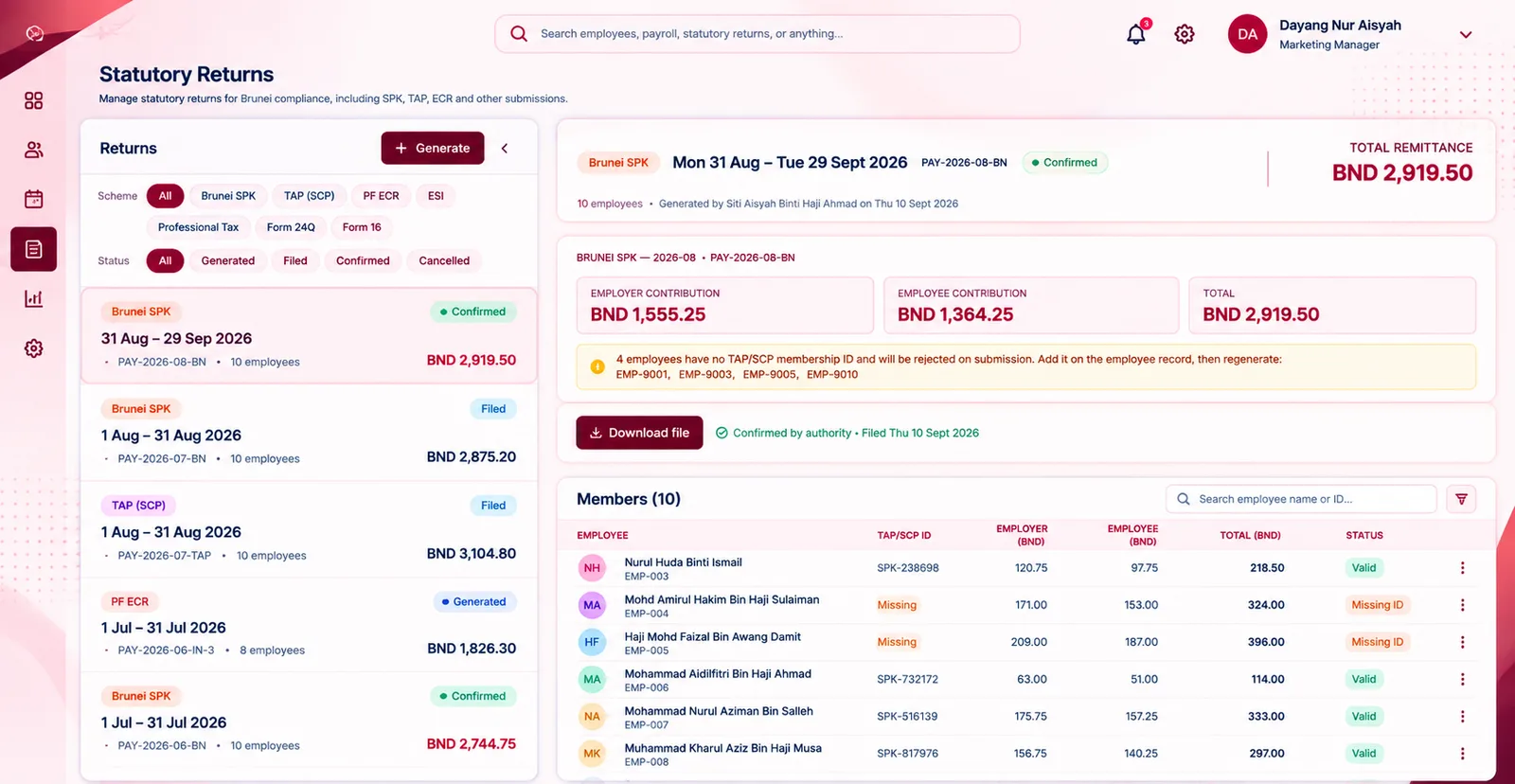Image resolution: width=1515 pixels, height=784 pixels.
Task: Open the reports bar chart icon in sidebar
Action: pos(33,298)
